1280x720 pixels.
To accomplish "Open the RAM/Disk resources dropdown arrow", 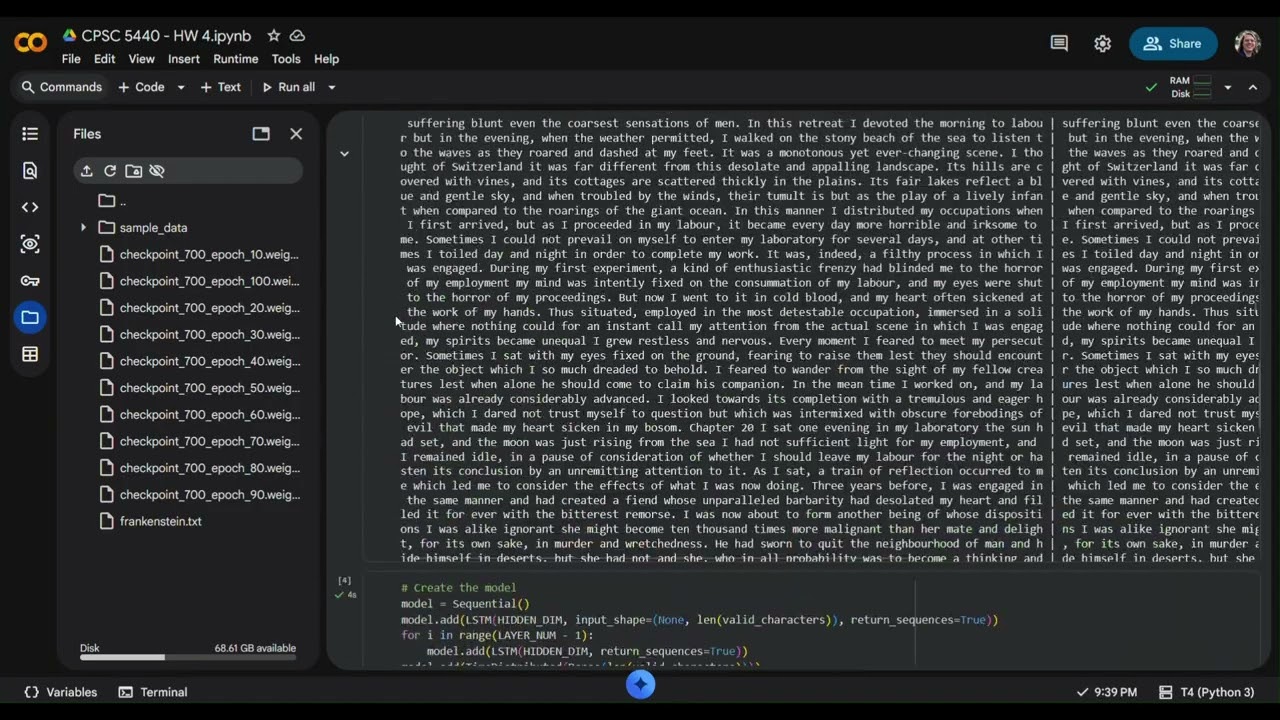I will [x=1228, y=87].
